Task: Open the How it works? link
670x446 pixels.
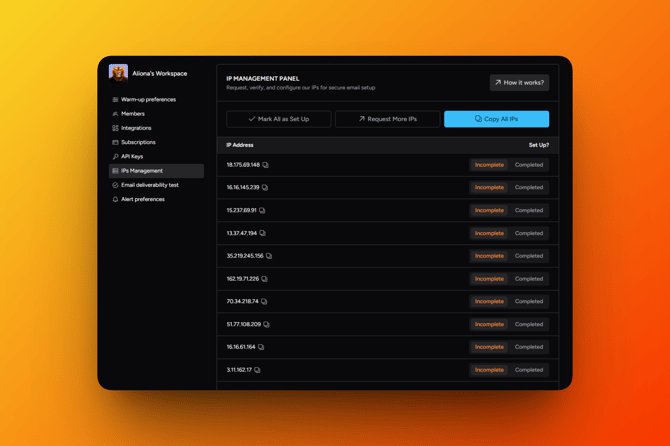Action: click(x=519, y=83)
